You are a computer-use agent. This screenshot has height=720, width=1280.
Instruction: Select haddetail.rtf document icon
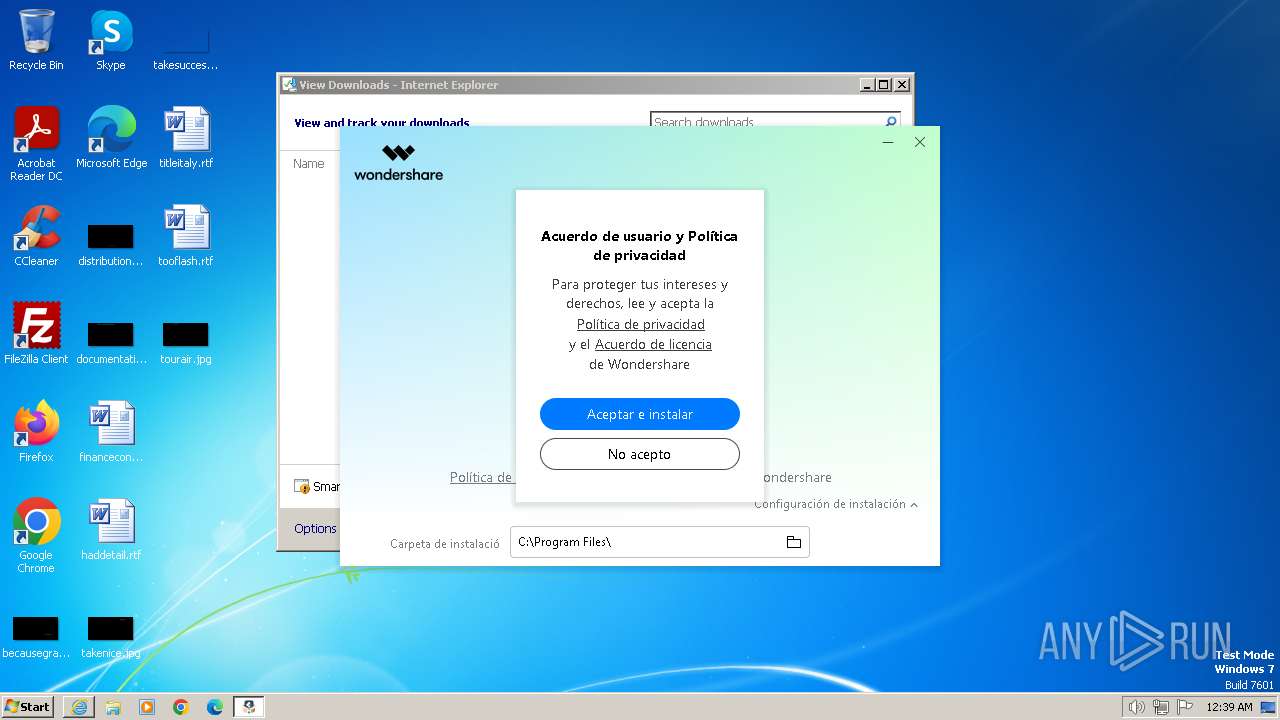pos(111,530)
